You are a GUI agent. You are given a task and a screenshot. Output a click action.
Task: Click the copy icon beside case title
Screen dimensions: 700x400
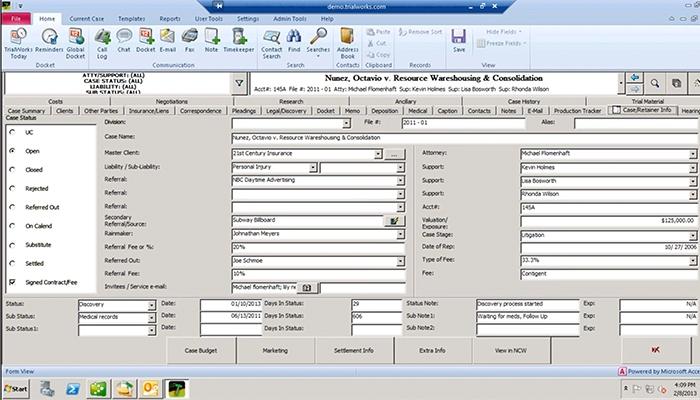coord(677,83)
